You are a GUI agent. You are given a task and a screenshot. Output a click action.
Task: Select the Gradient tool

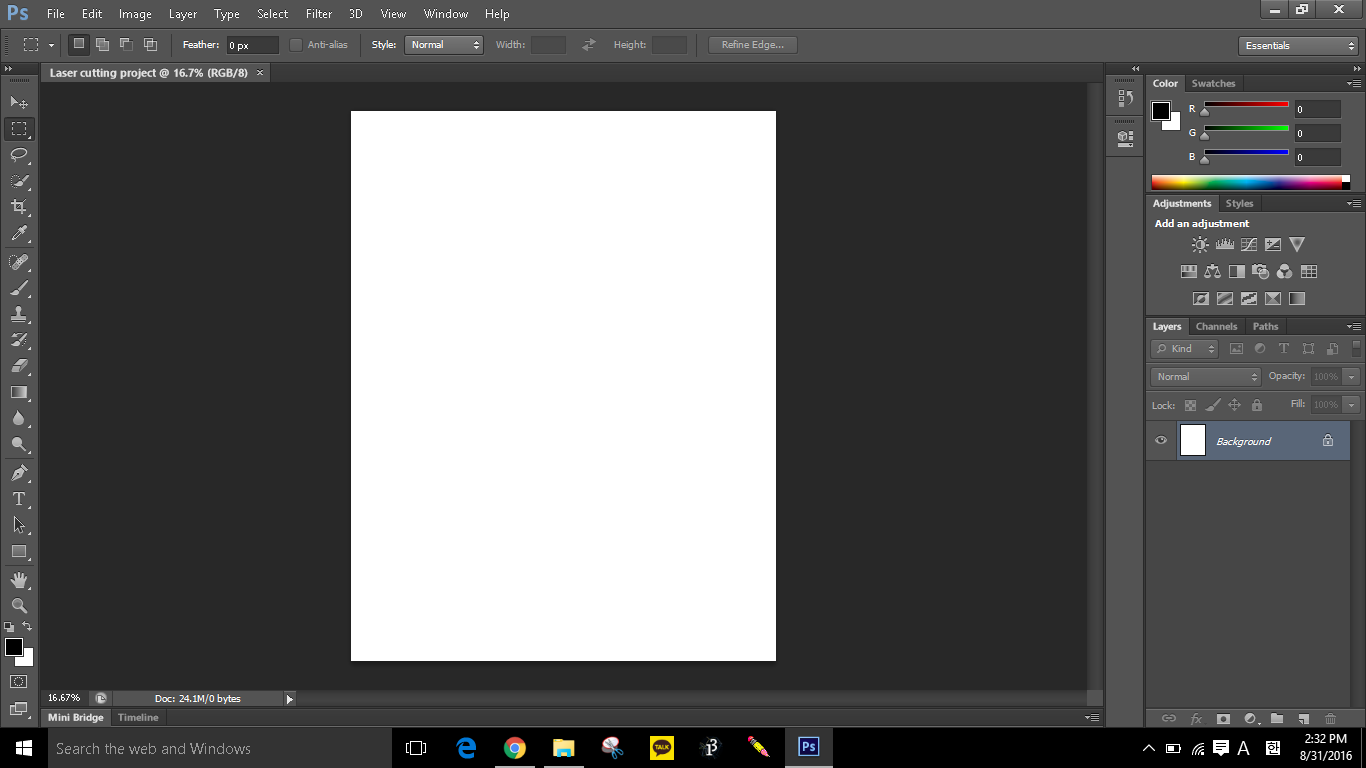[x=19, y=392]
